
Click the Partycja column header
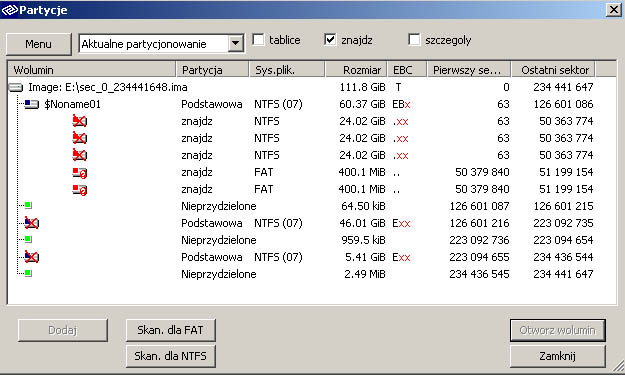coord(212,70)
